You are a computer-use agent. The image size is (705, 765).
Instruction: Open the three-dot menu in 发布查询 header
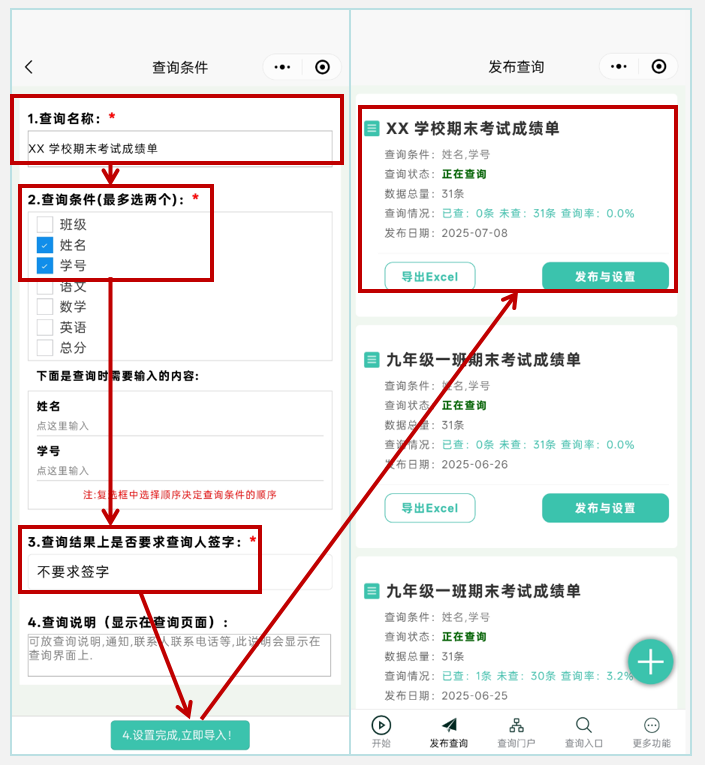(619, 66)
